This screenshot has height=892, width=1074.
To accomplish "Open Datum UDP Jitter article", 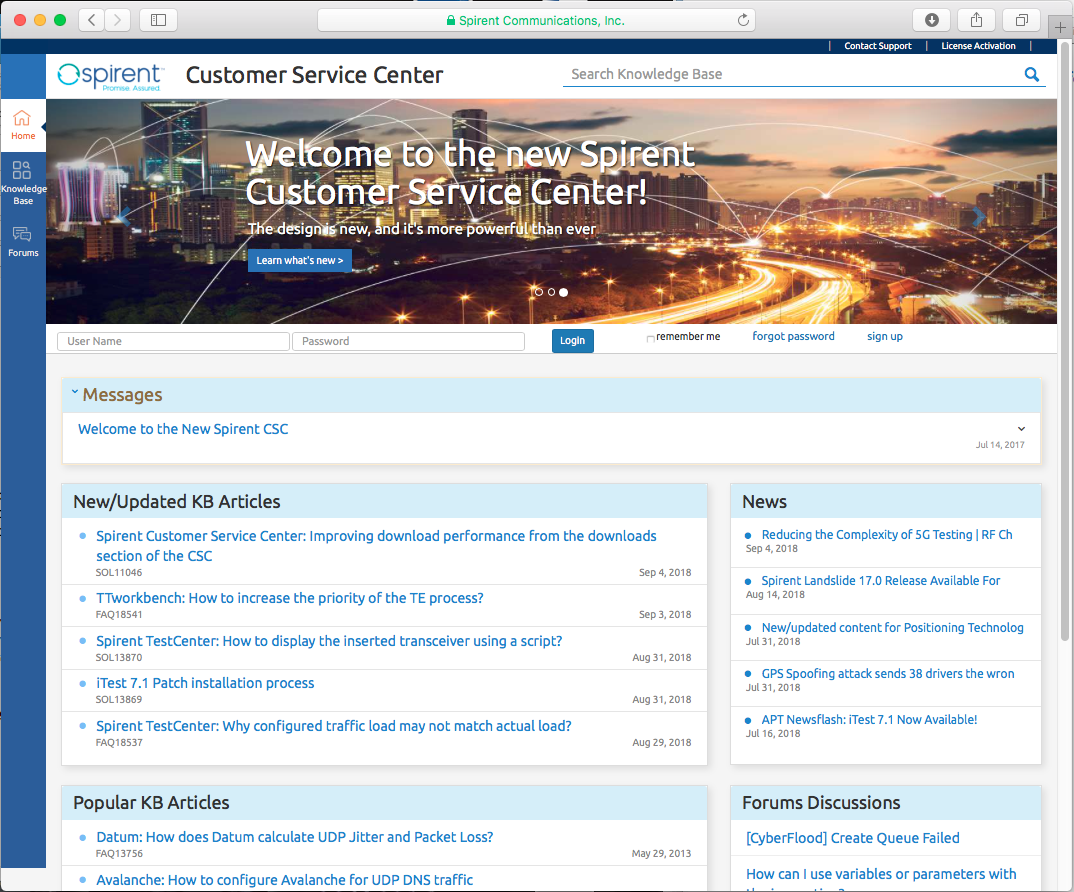I will 295,837.
